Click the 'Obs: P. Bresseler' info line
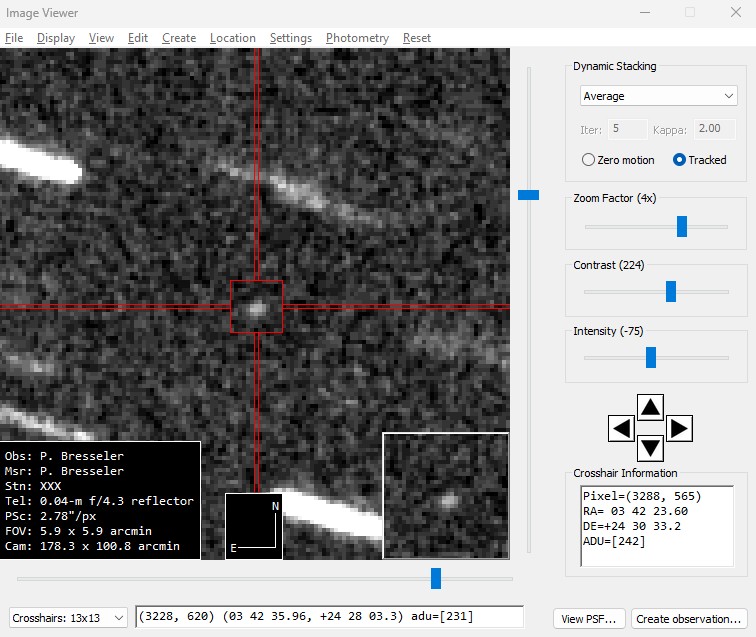The image size is (756, 637). click(64, 456)
